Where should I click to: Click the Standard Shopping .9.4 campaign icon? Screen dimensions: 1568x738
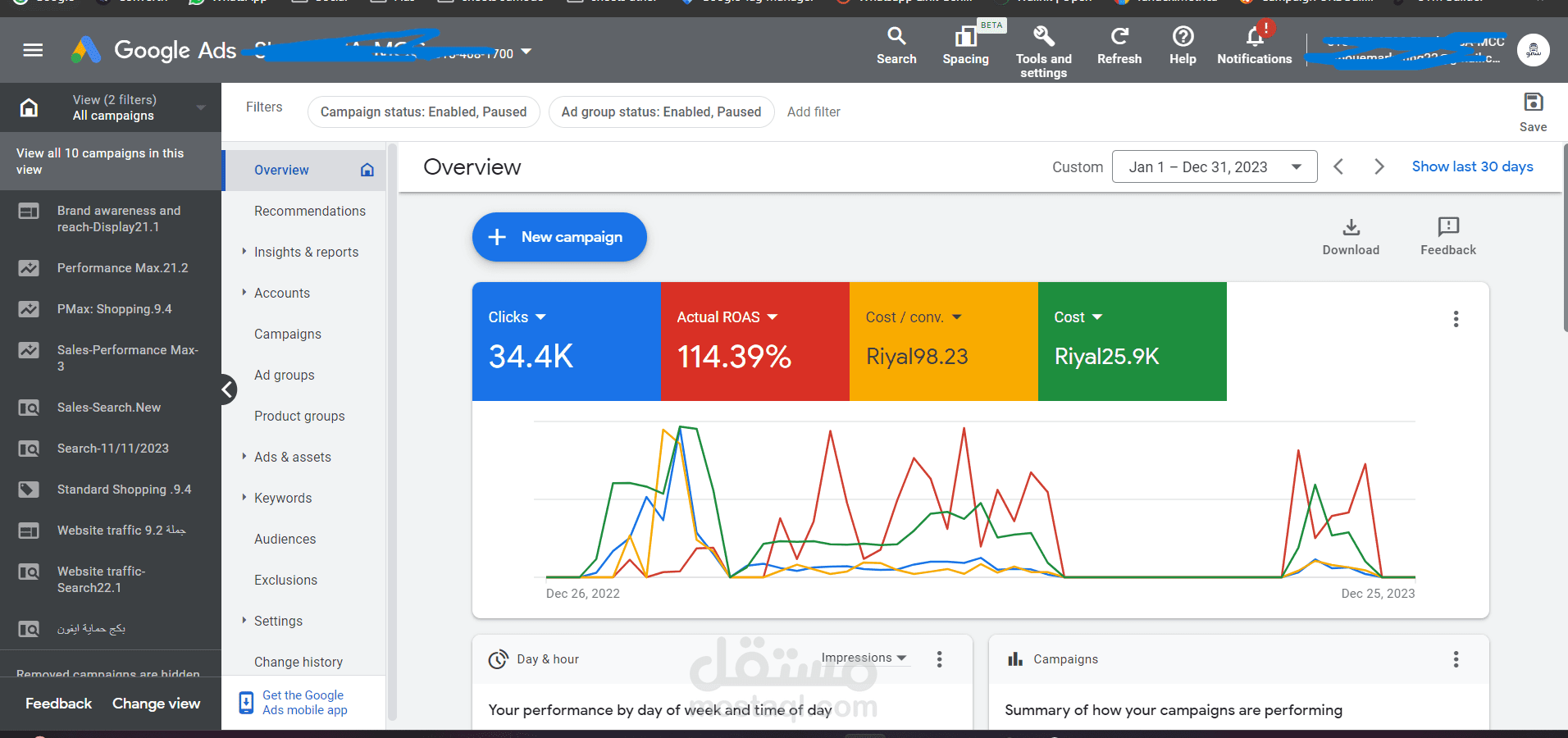[x=29, y=490]
